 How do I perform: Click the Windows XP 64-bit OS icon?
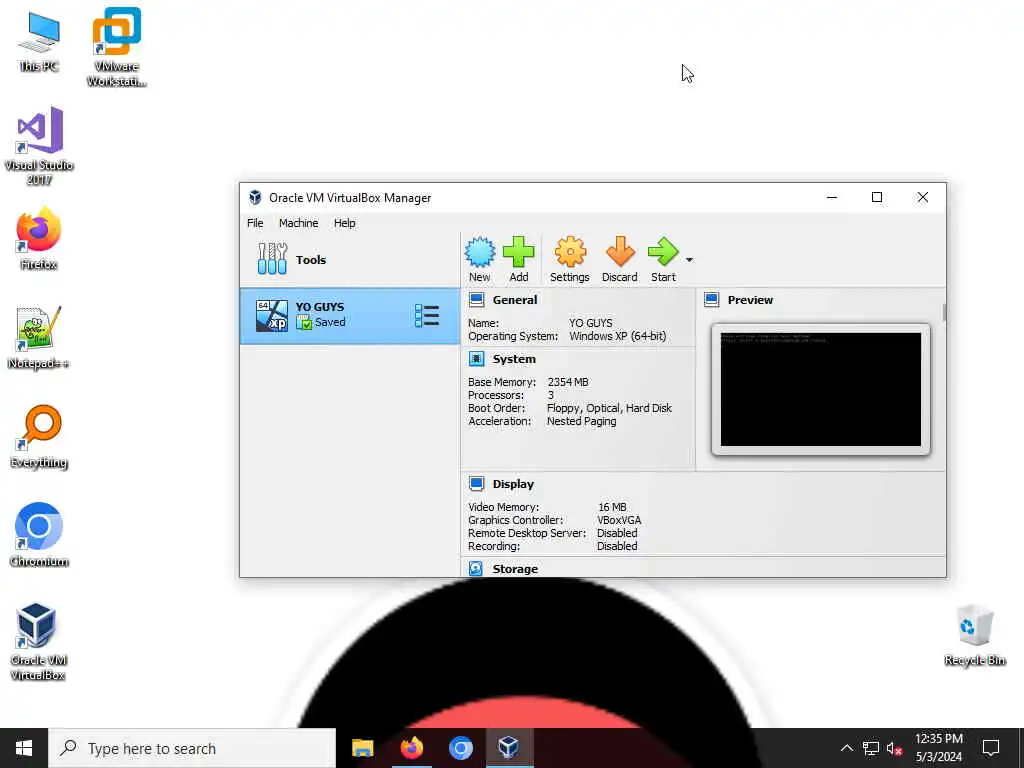coord(272,315)
